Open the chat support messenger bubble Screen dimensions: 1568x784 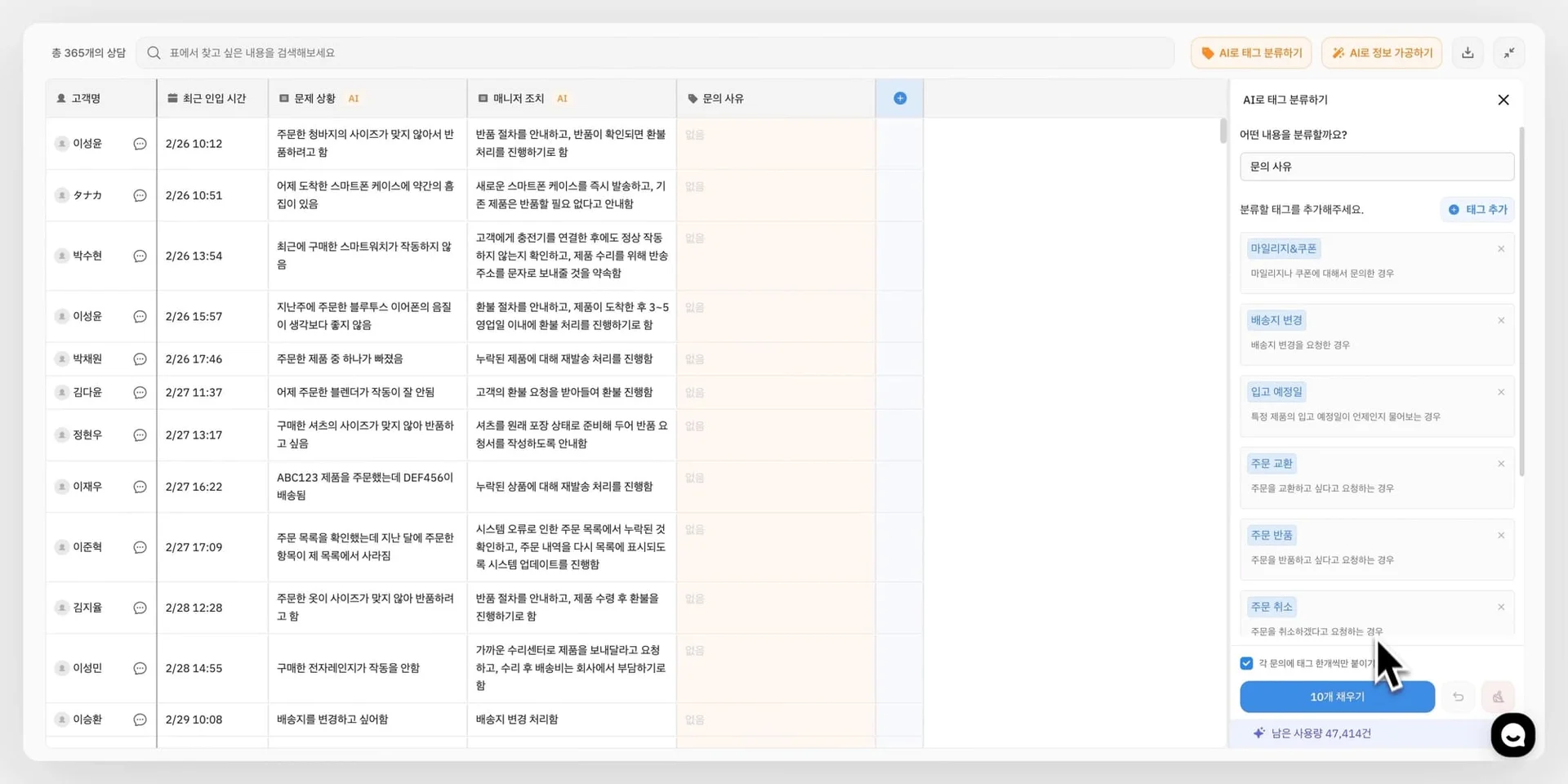tap(1512, 735)
